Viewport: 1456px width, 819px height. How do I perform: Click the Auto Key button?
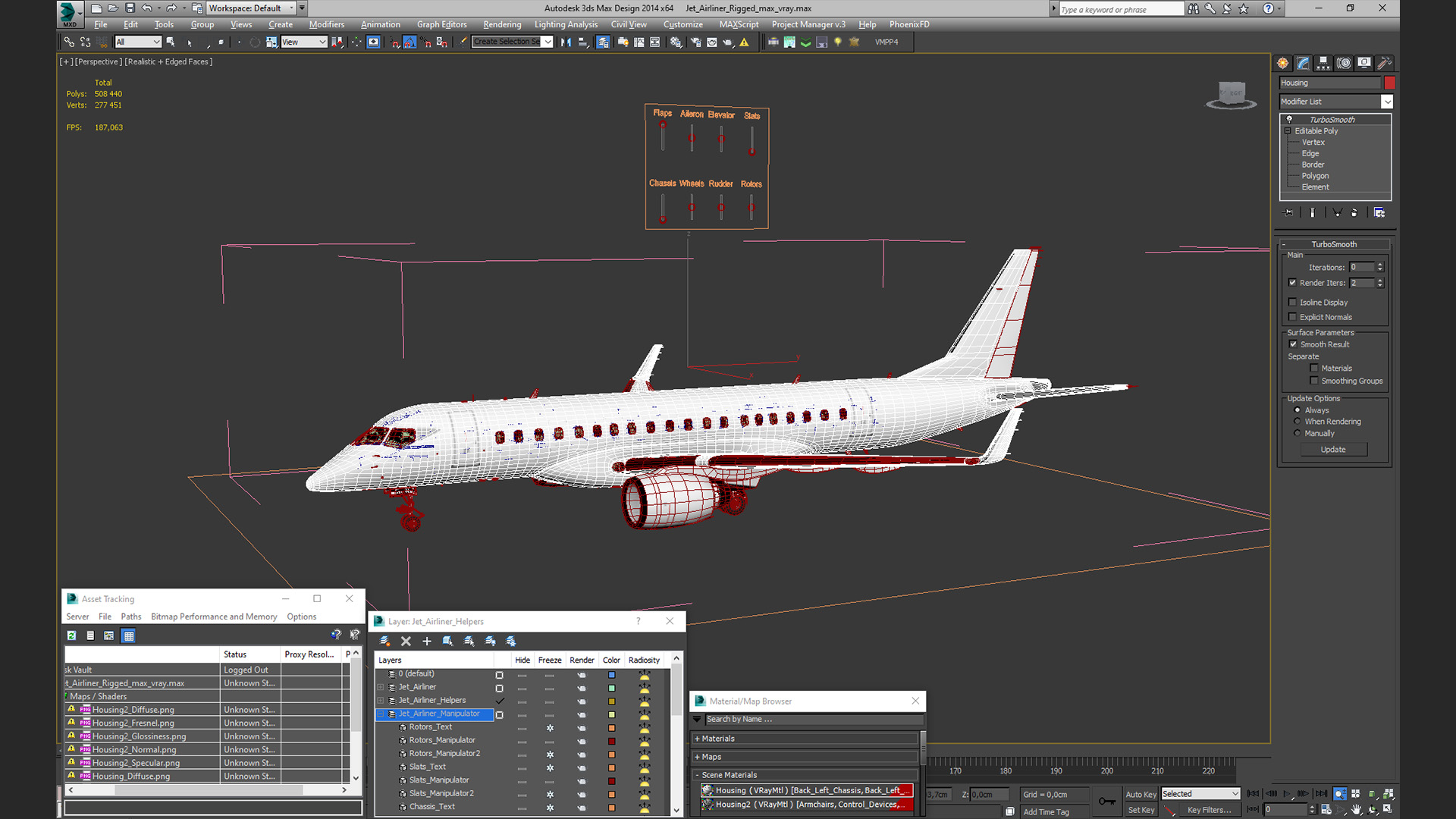(x=1141, y=794)
